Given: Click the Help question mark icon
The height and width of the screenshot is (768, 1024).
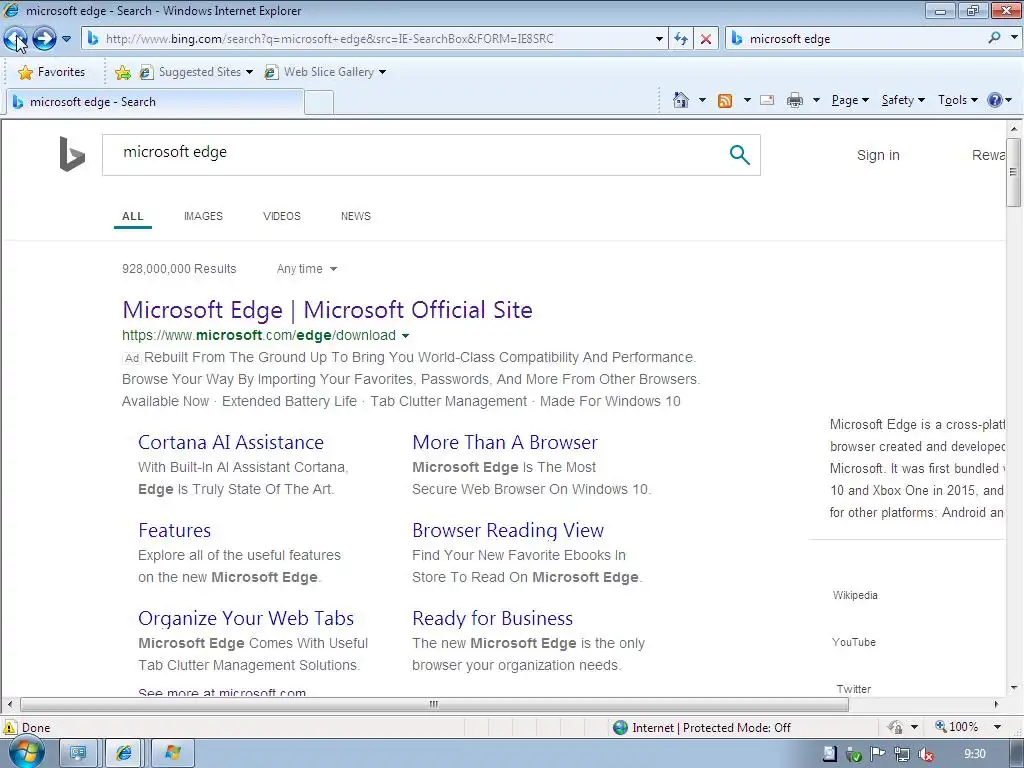Looking at the screenshot, I should [995, 100].
